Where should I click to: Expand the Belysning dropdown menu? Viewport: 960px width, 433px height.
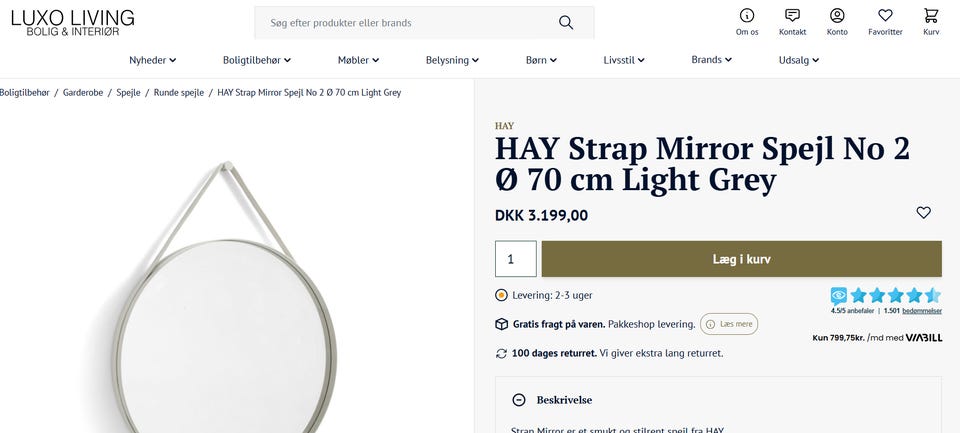(x=452, y=60)
